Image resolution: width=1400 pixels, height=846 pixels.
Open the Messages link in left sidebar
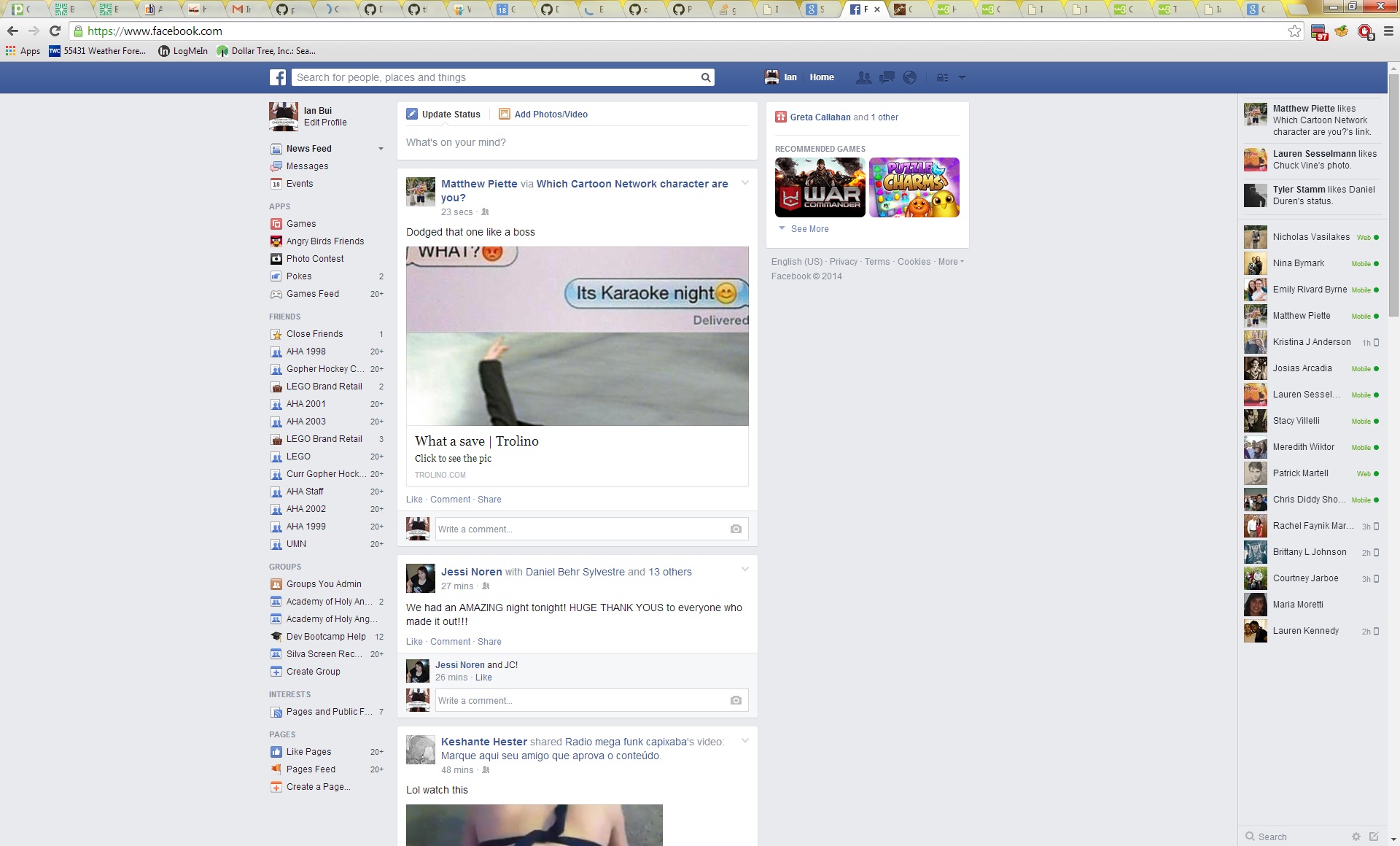(307, 166)
